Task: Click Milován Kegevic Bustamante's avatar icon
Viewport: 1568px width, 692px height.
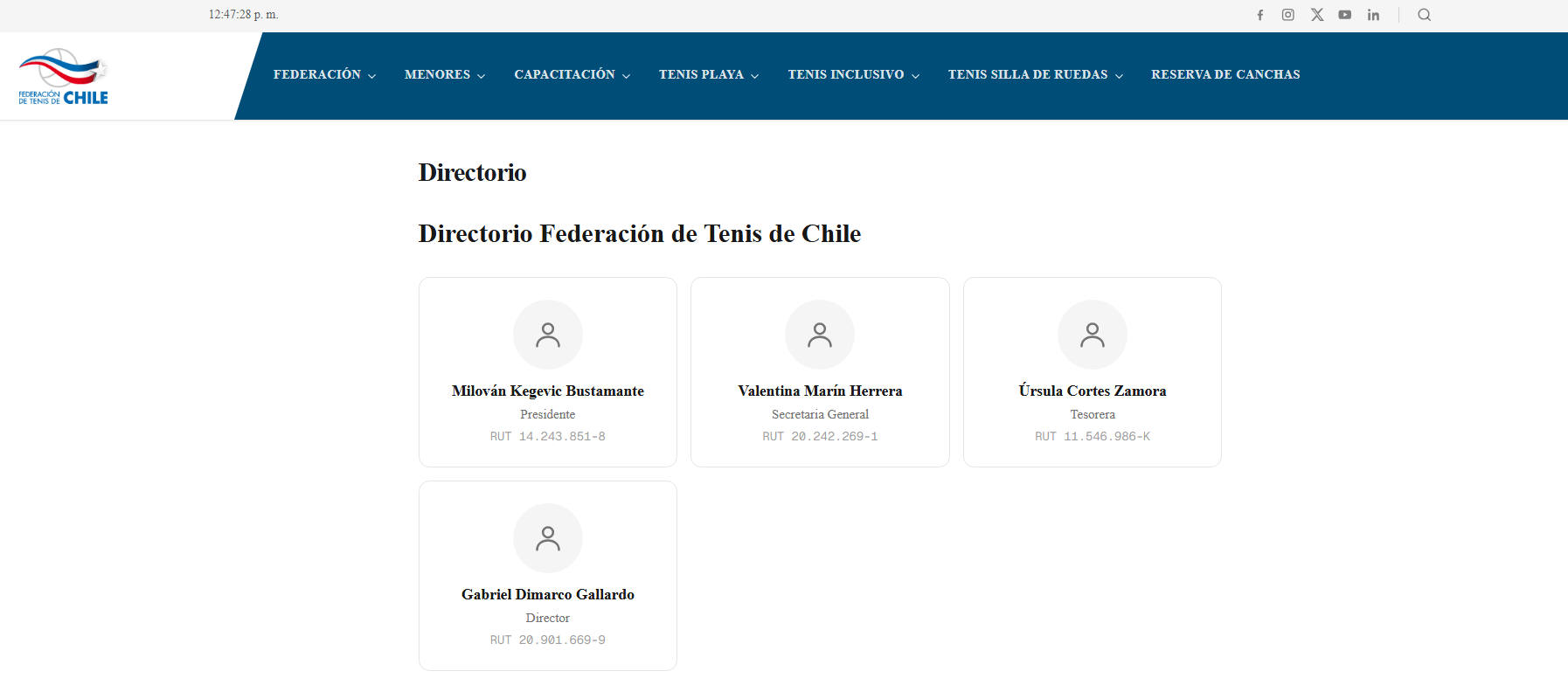Action: [548, 335]
